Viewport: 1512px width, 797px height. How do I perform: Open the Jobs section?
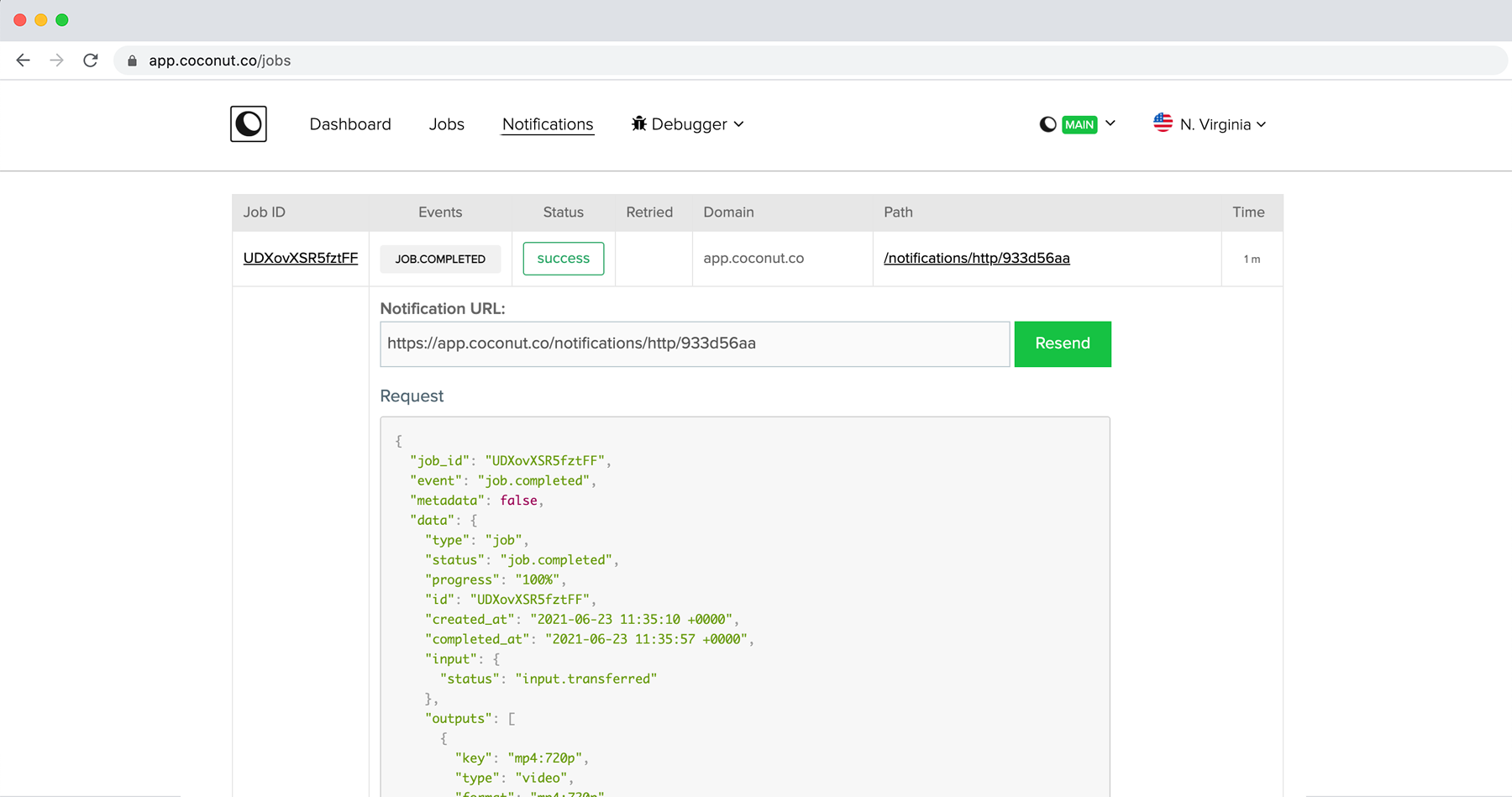point(446,123)
